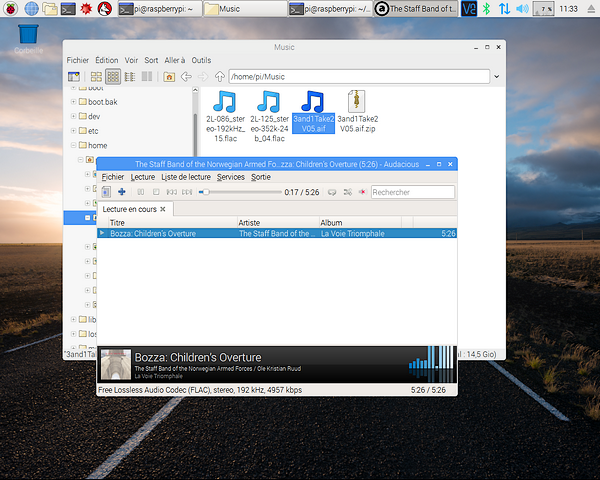
Task: Select 3and1Take2 V05.aif file
Action: coord(313,111)
